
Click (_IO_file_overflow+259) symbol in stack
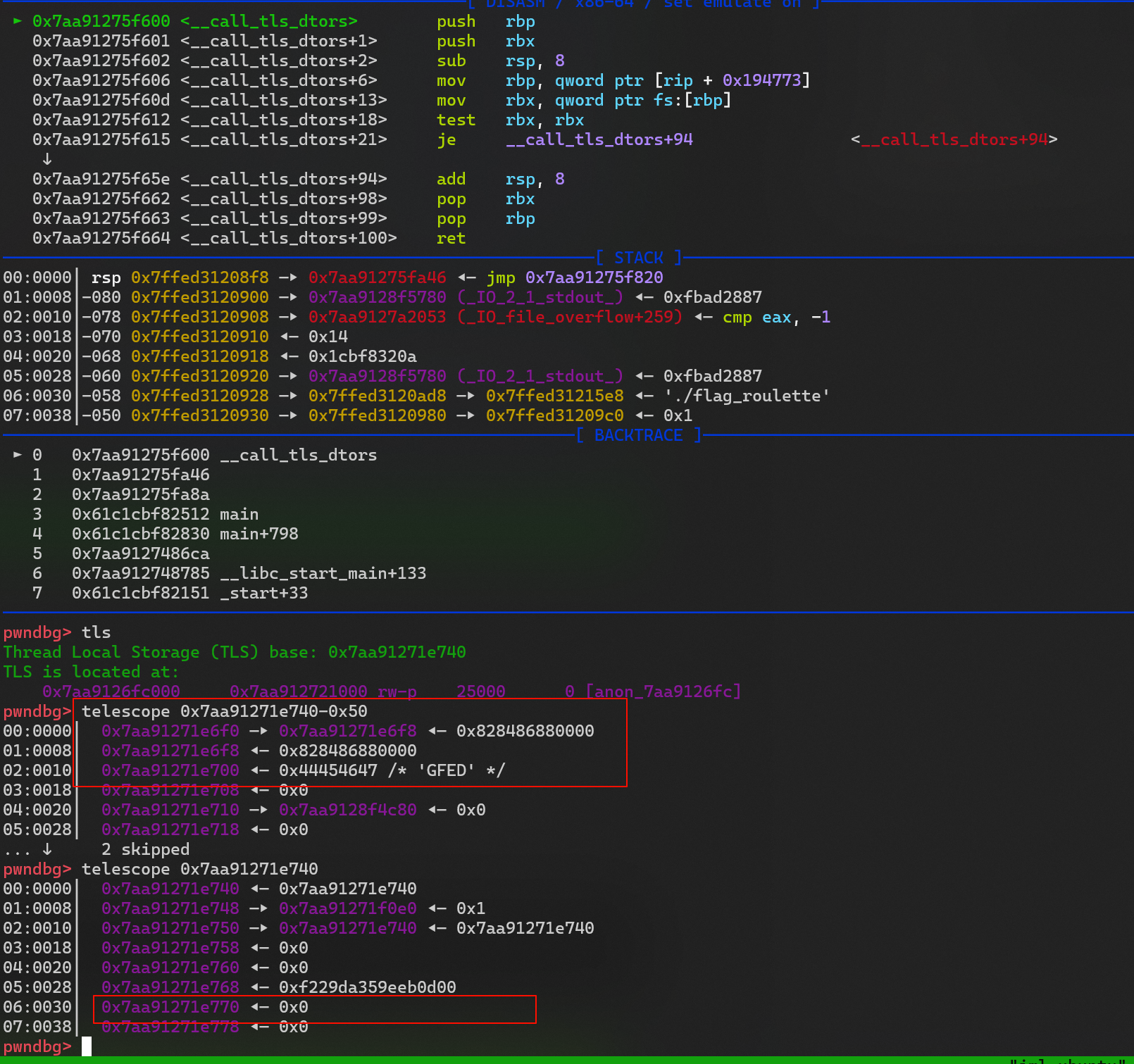[x=570, y=318]
